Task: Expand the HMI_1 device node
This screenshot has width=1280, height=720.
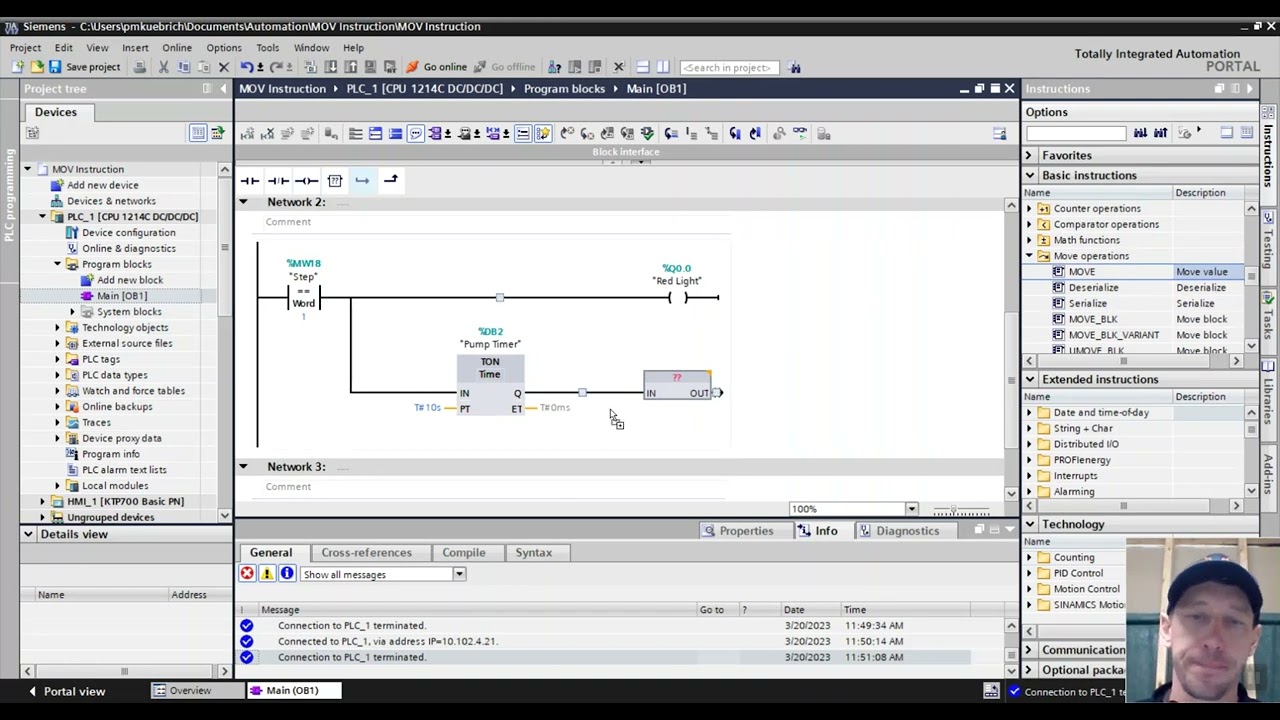Action: click(43, 502)
